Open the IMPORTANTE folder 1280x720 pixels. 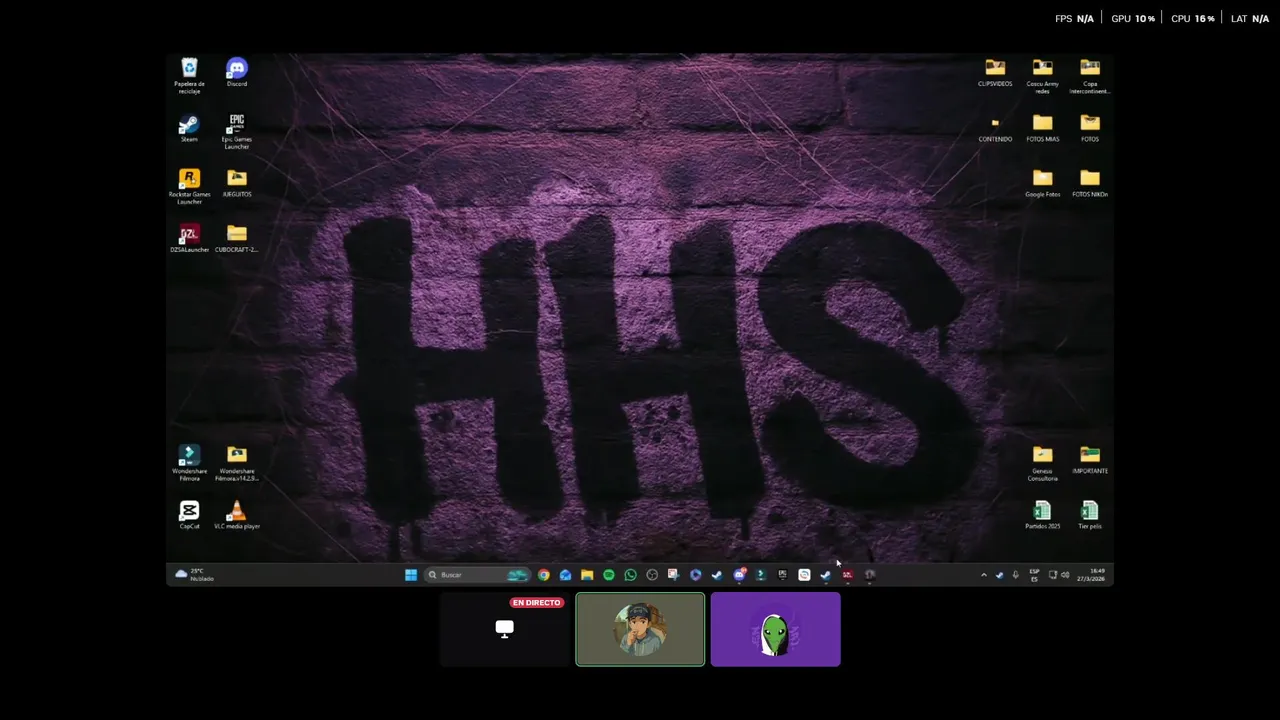coord(1090,460)
